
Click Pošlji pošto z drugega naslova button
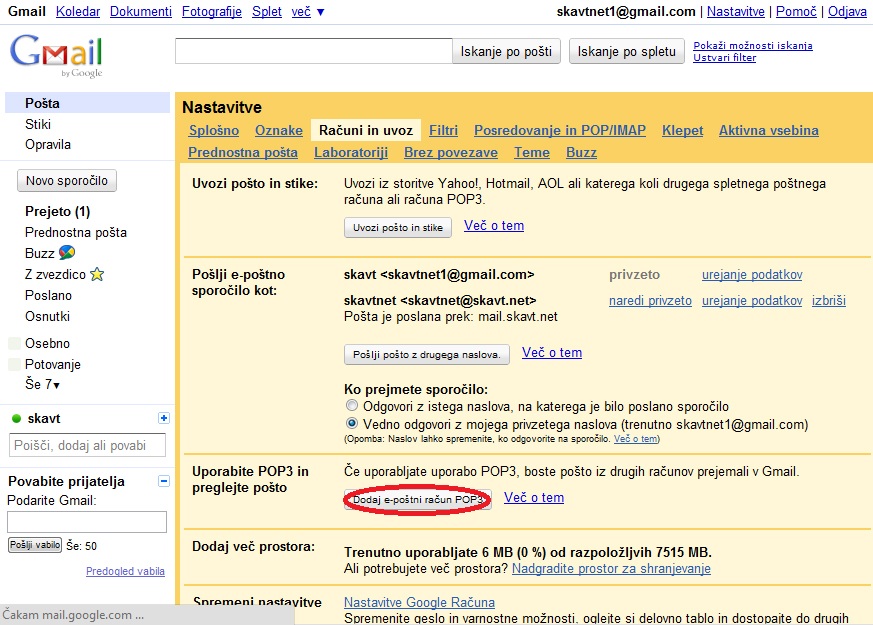tap(426, 354)
